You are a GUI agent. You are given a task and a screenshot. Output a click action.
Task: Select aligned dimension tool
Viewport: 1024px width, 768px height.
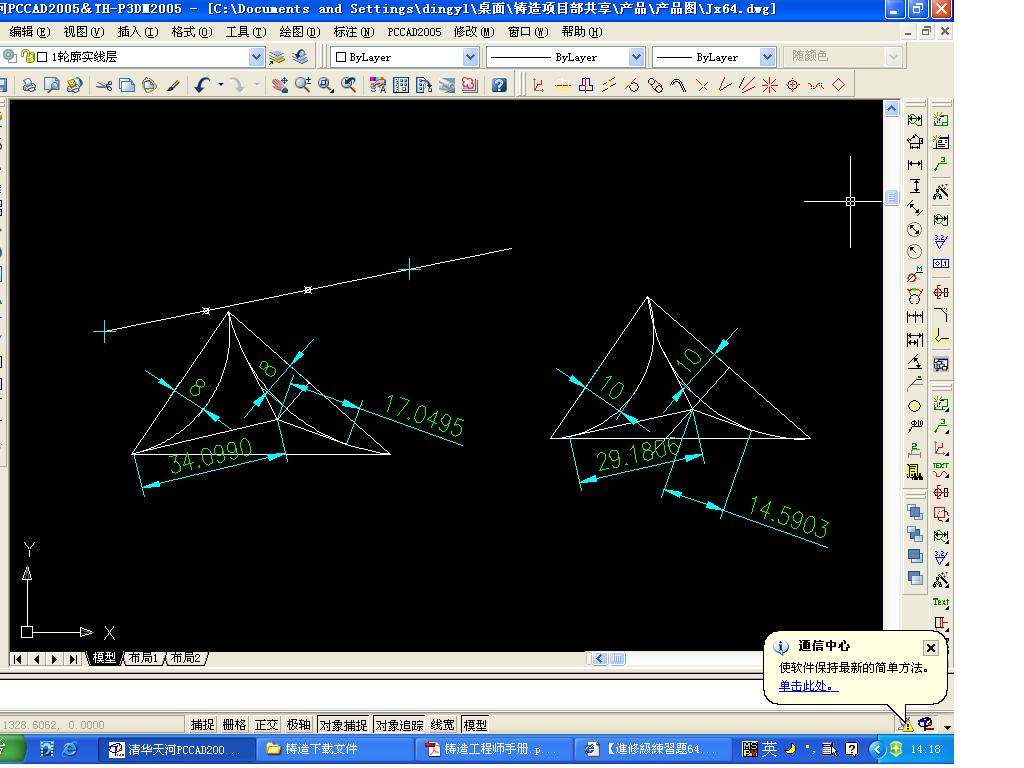pyautogui.click(x=915, y=208)
